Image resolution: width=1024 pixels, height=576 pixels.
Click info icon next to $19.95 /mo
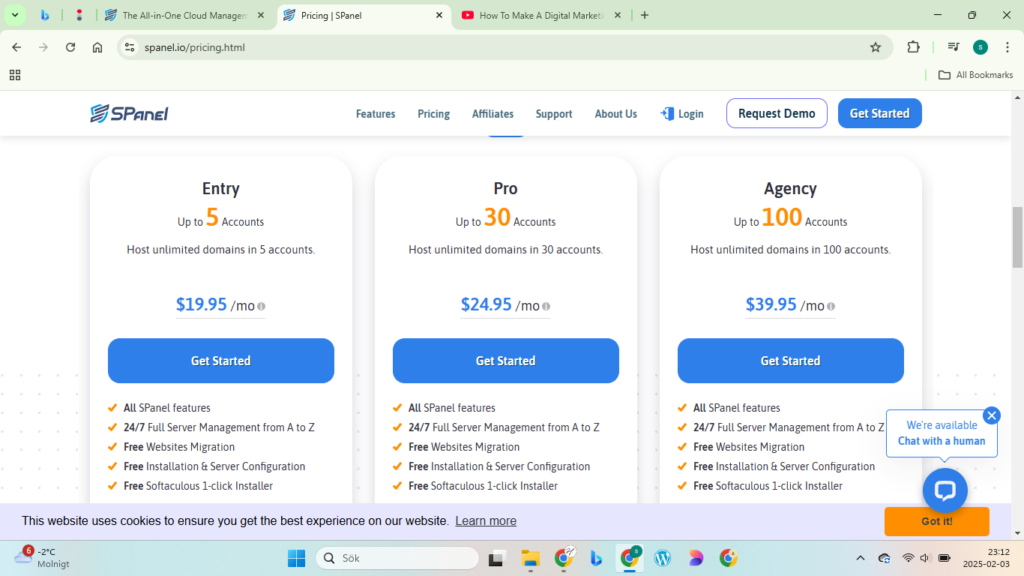click(261, 306)
